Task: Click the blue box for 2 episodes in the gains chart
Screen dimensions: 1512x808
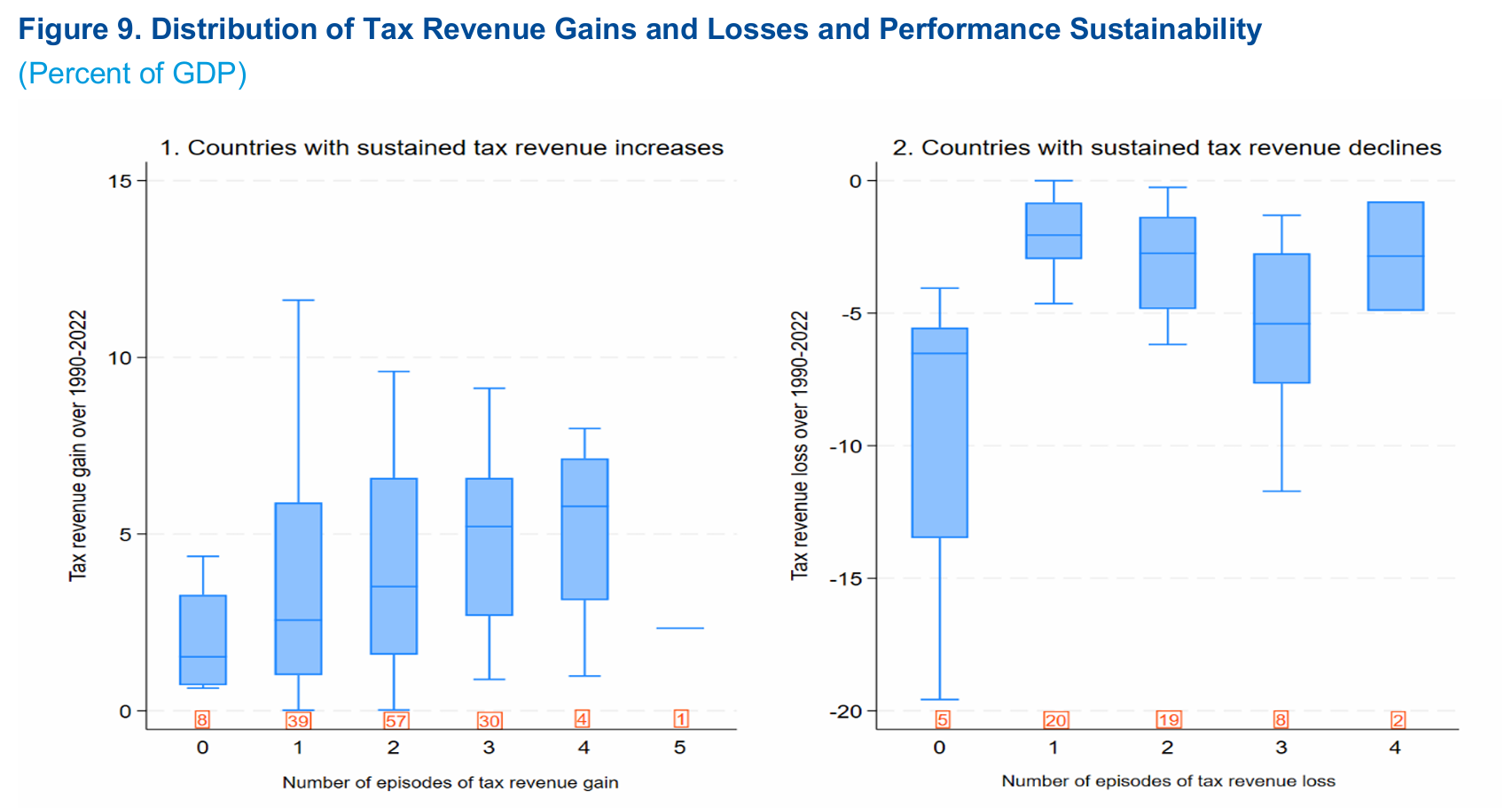Action: (394, 566)
